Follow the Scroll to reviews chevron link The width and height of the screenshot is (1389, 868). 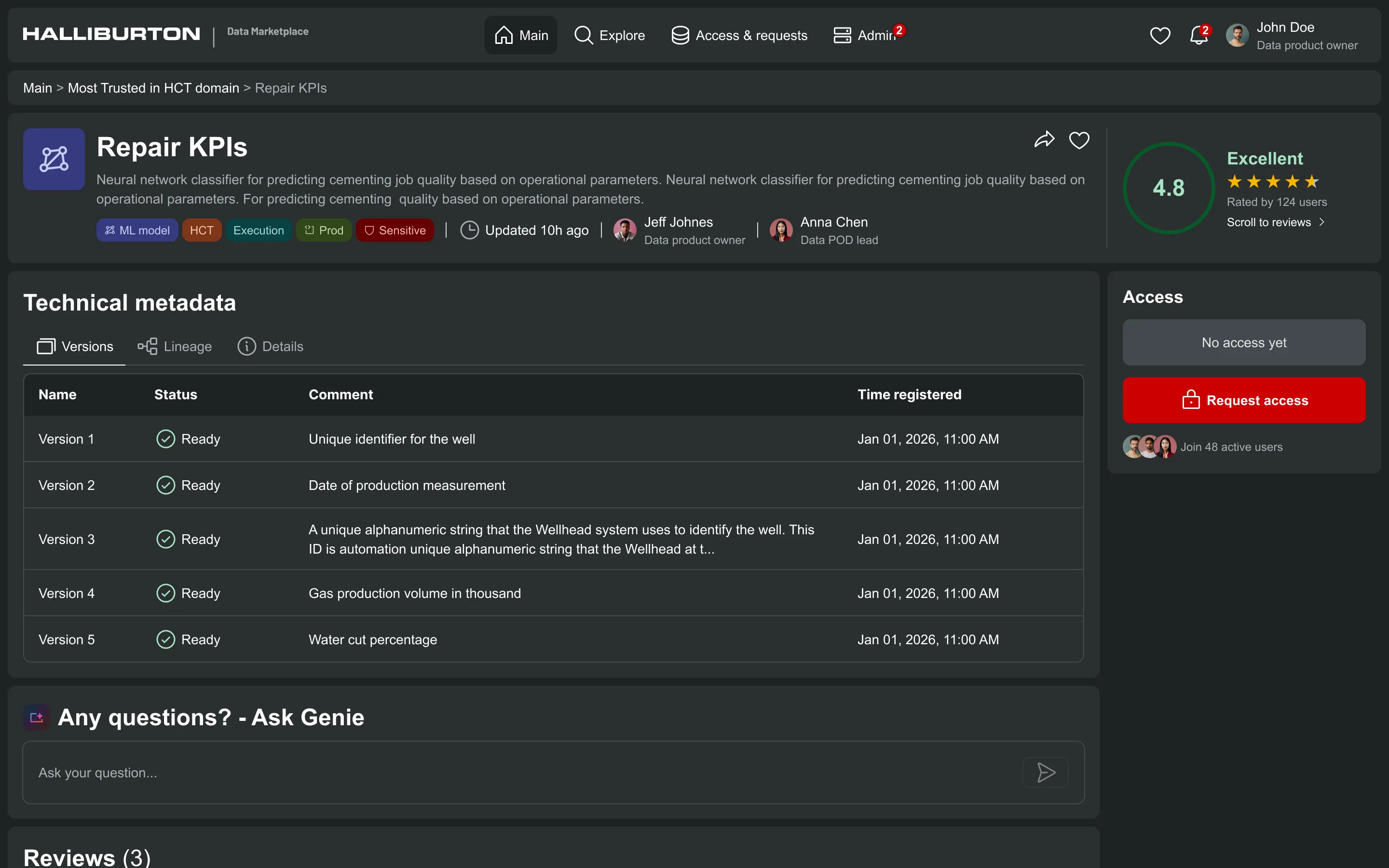[x=1275, y=222]
